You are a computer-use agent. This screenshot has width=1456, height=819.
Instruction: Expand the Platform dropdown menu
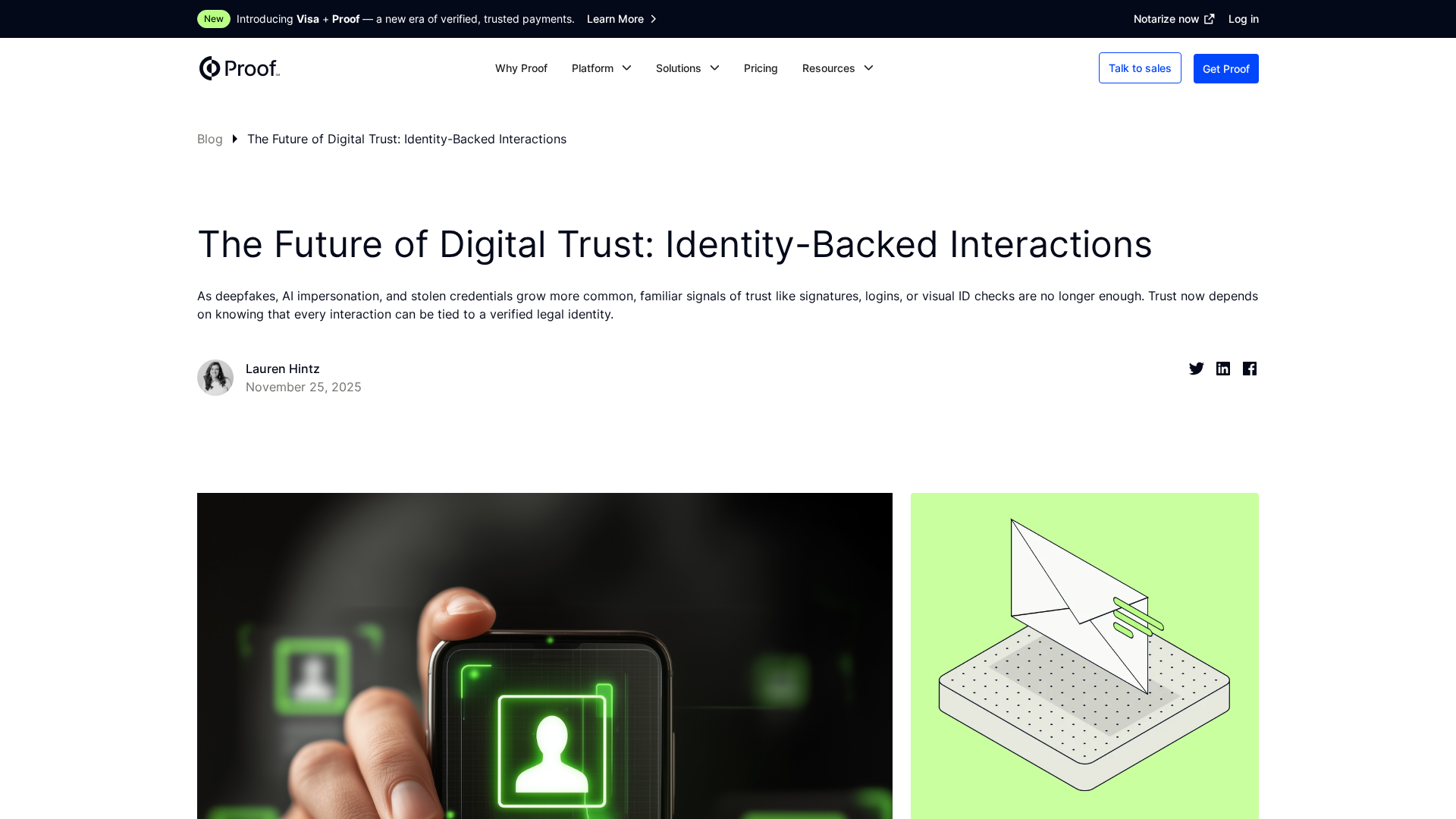coord(601,68)
